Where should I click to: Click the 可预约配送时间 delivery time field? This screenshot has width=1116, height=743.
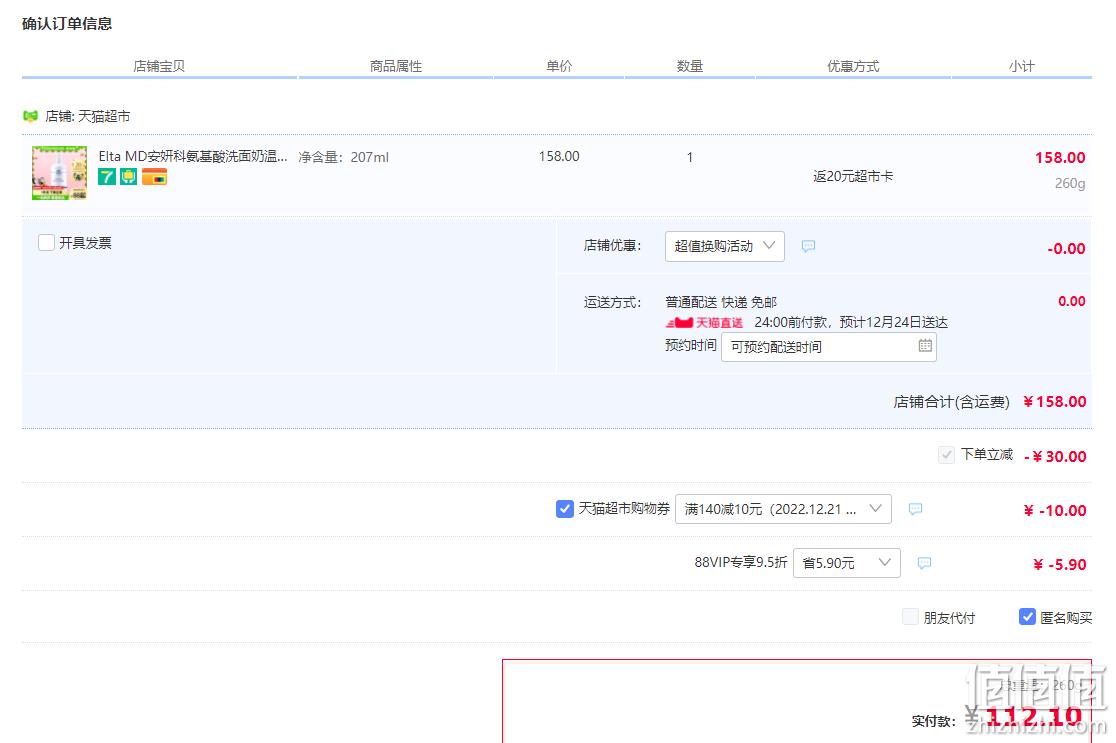(x=828, y=347)
